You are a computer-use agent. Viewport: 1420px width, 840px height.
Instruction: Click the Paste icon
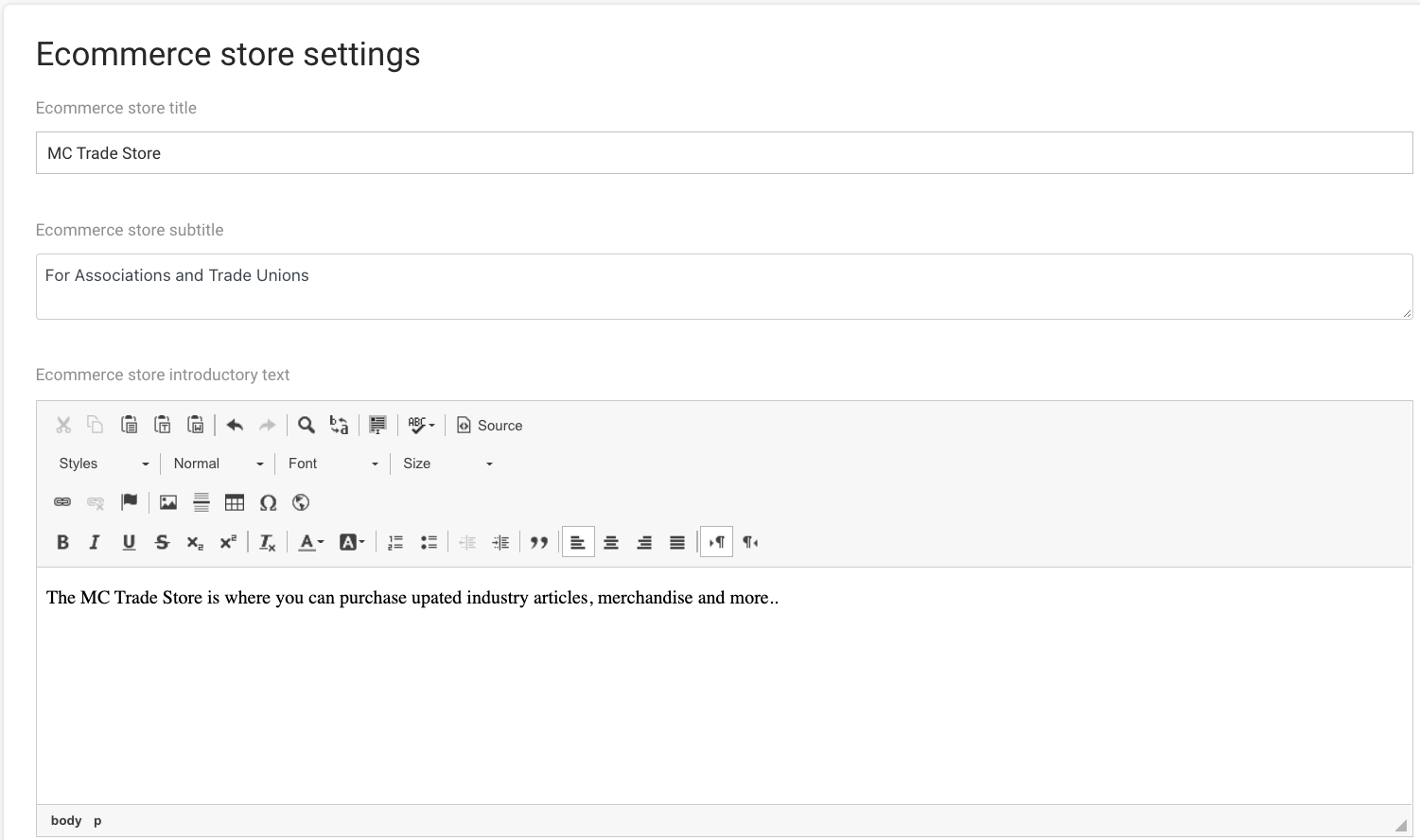coord(129,426)
